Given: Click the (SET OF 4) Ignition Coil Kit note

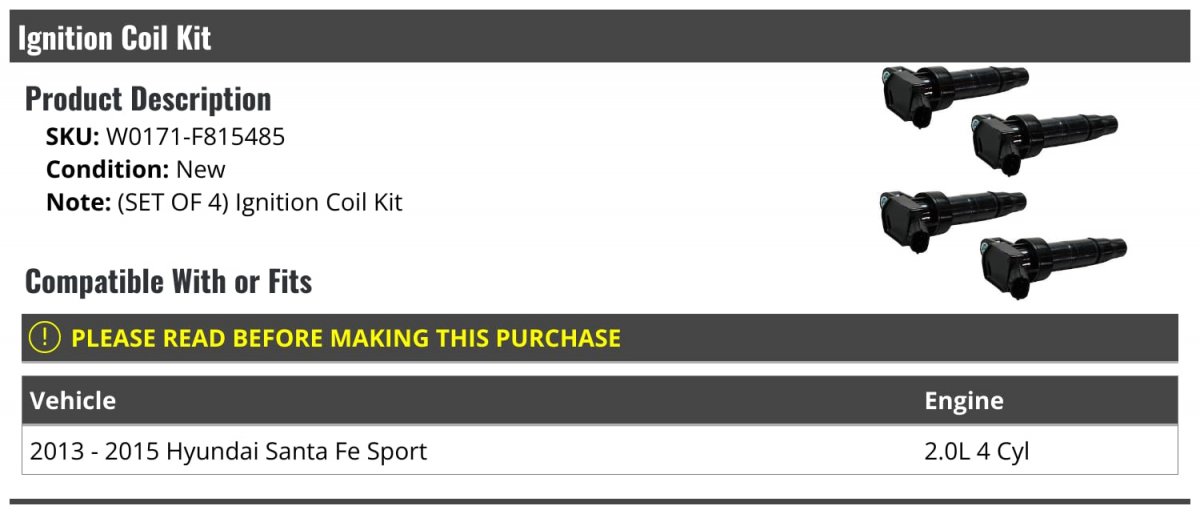Looking at the screenshot, I should click(260, 202).
